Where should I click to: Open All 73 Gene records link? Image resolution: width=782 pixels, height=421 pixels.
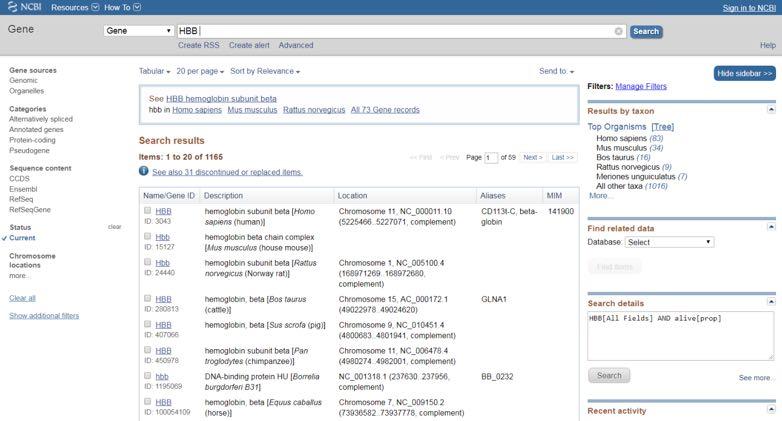(x=385, y=110)
